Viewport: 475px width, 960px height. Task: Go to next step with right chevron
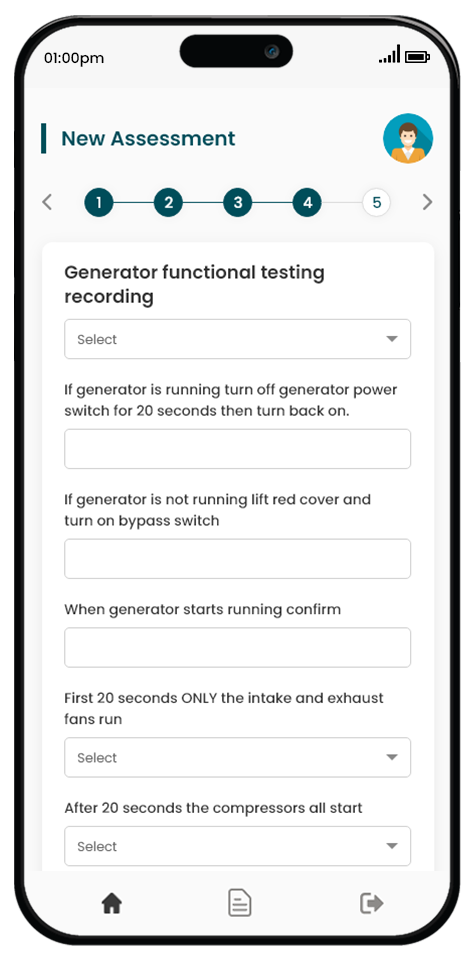[x=428, y=202]
